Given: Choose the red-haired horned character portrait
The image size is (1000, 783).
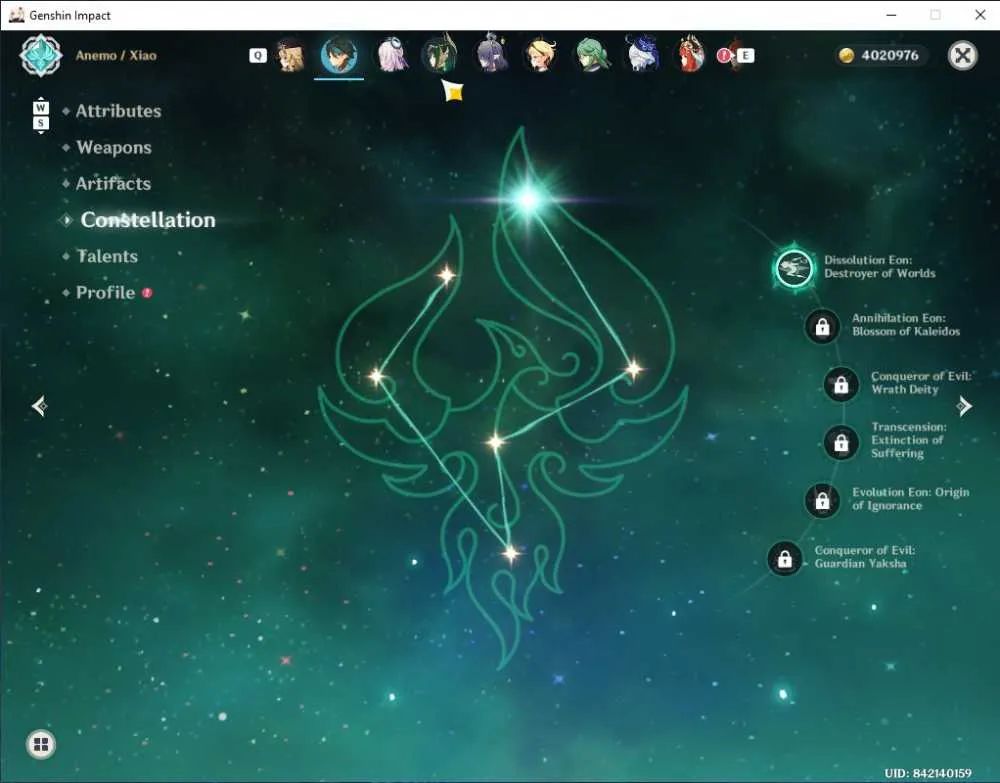Looking at the screenshot, I should (x=691, y=55).
